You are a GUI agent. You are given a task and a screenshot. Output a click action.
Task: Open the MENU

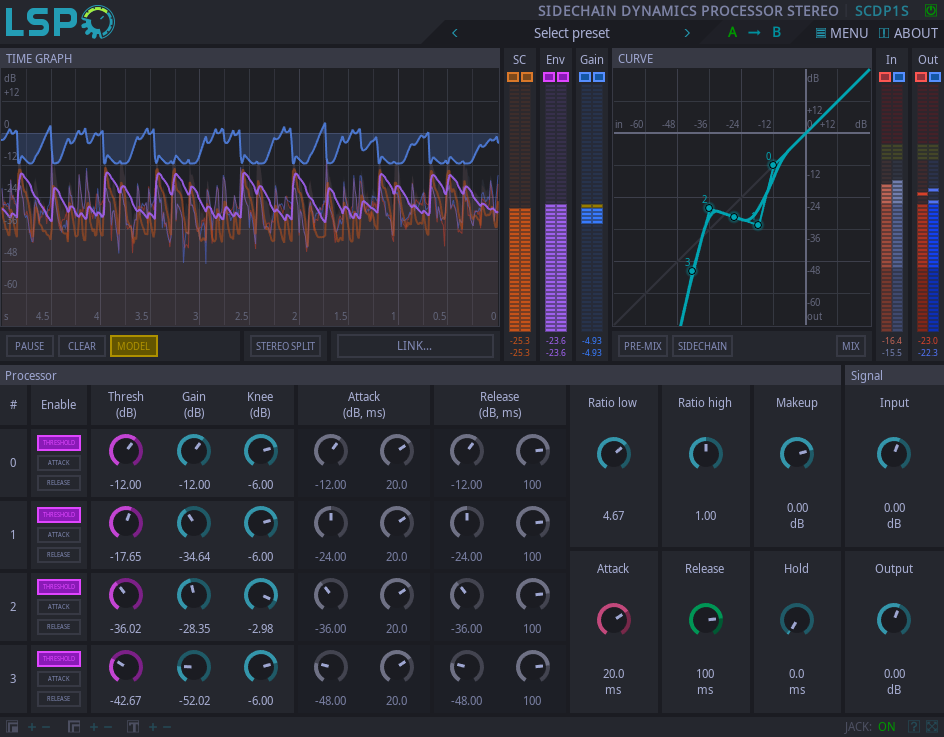[x=842, y=33]
